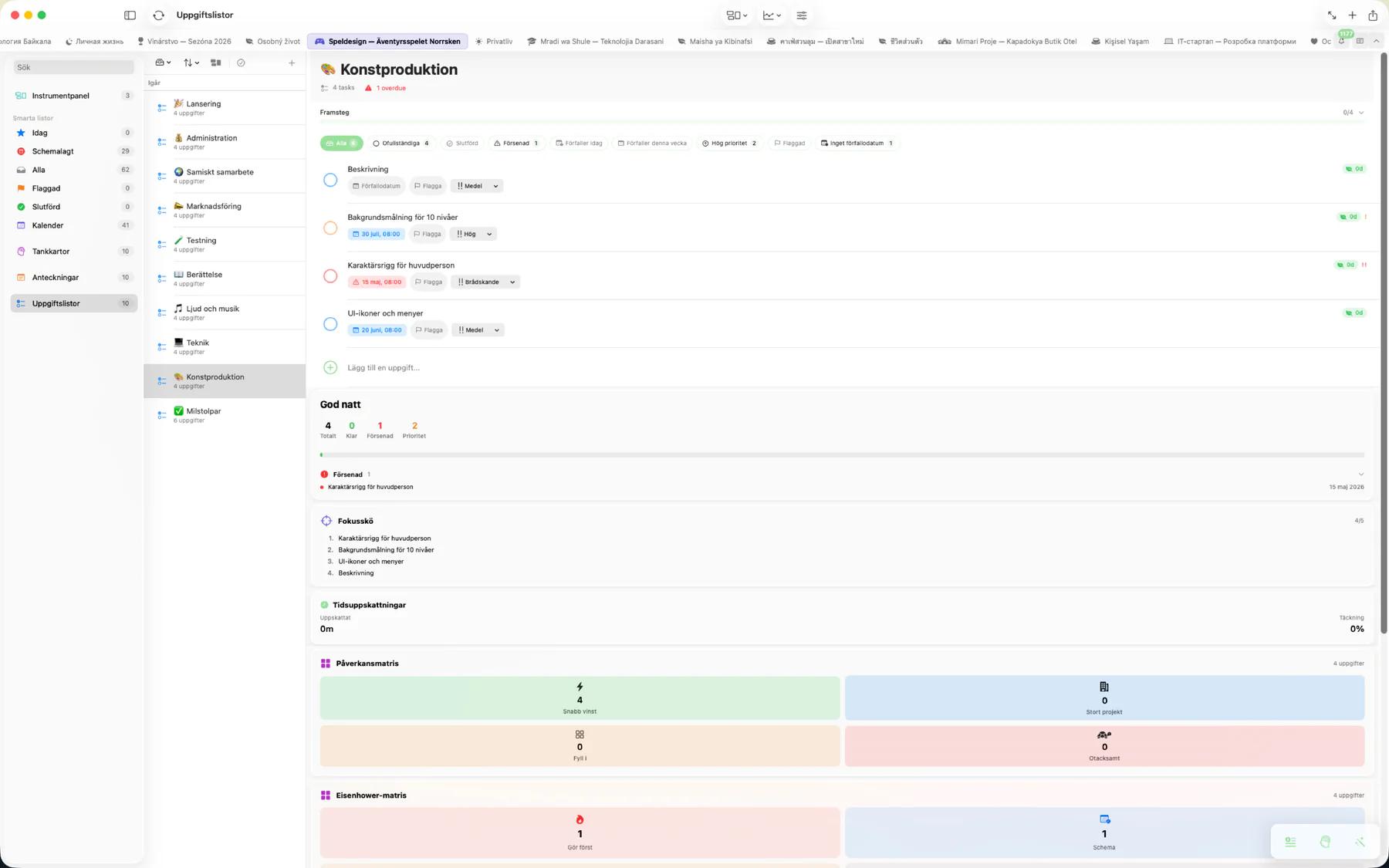Open the notifications bell with 1177 badge
1389x868 pixels.
pos(1342,41)
